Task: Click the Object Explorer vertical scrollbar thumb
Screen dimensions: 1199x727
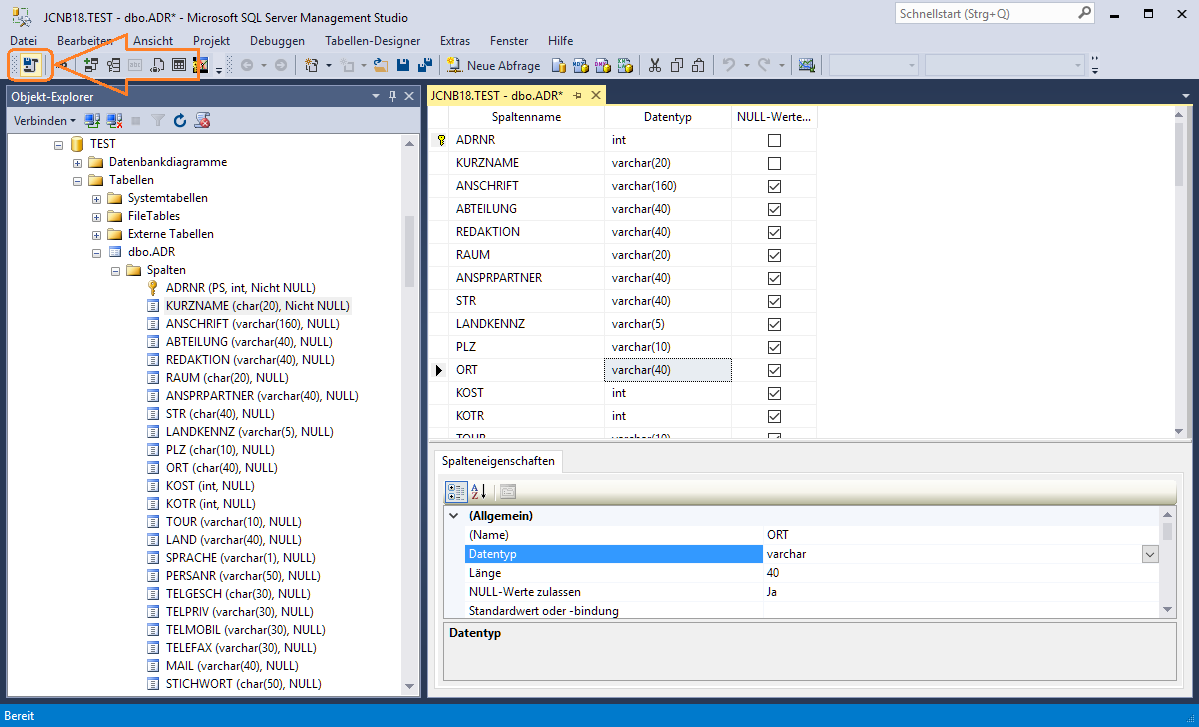Action: tap(409, 251)
